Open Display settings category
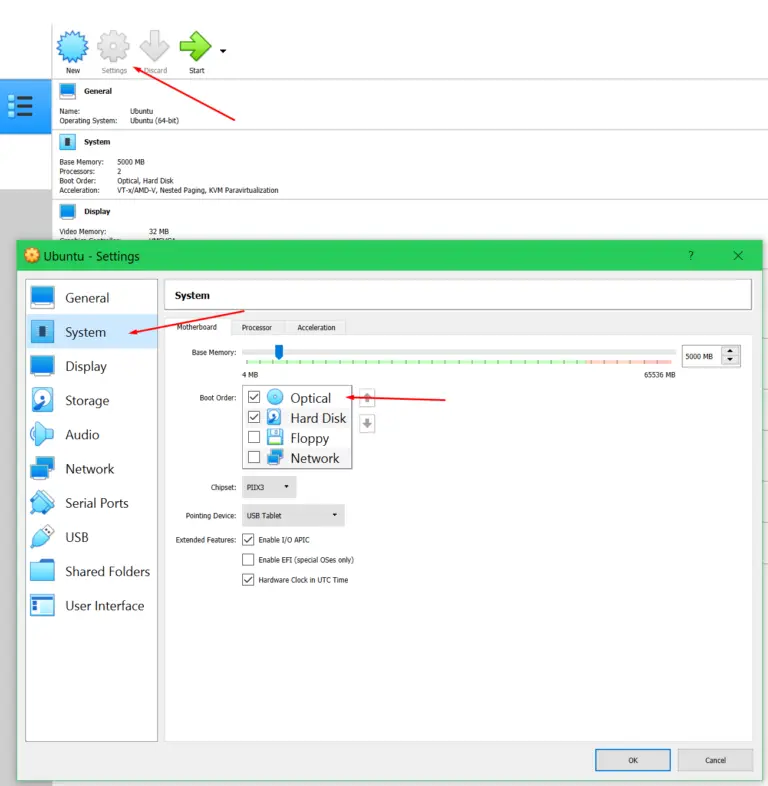Screen dimensions: 768x786 click(92, 366)
